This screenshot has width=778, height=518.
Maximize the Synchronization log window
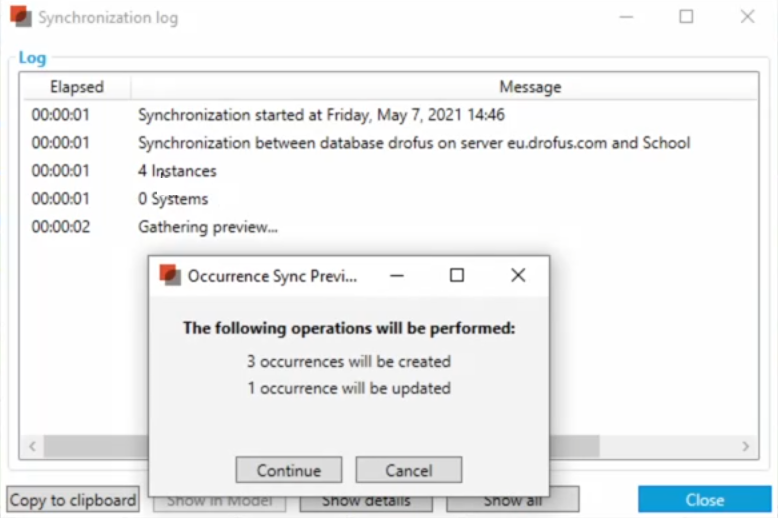point(686,17)
